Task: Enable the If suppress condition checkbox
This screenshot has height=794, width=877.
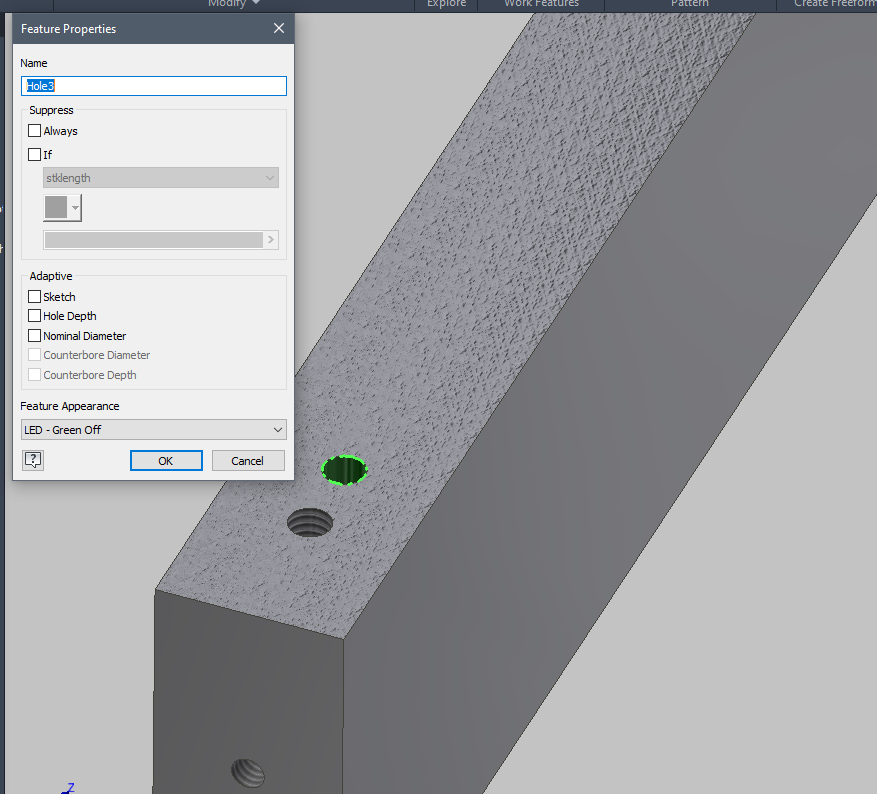Action: 34,154
